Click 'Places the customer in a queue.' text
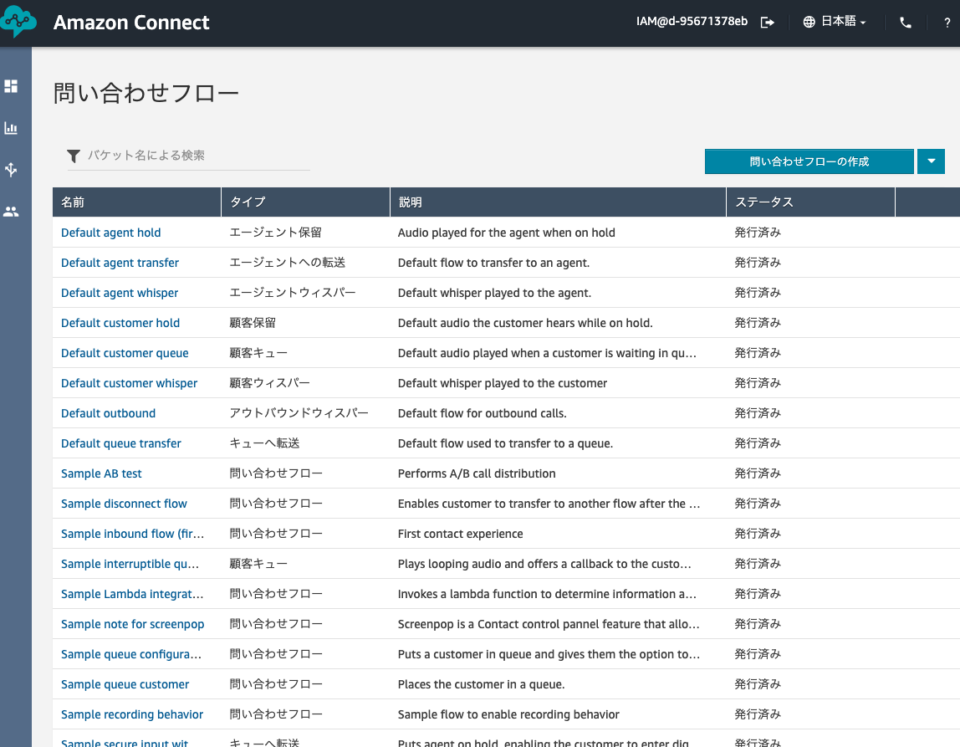Viewport: 960px width, 747px height. pyautogui.click(x=481, y=685)
